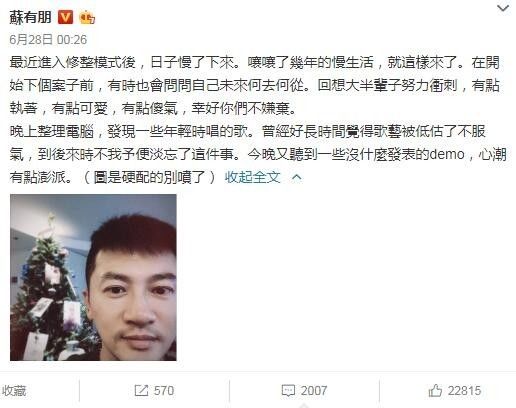The width and height of the screenshot is (516, 408).
Task: Click the small triangle pointer under comments
Action: (304, 406)
